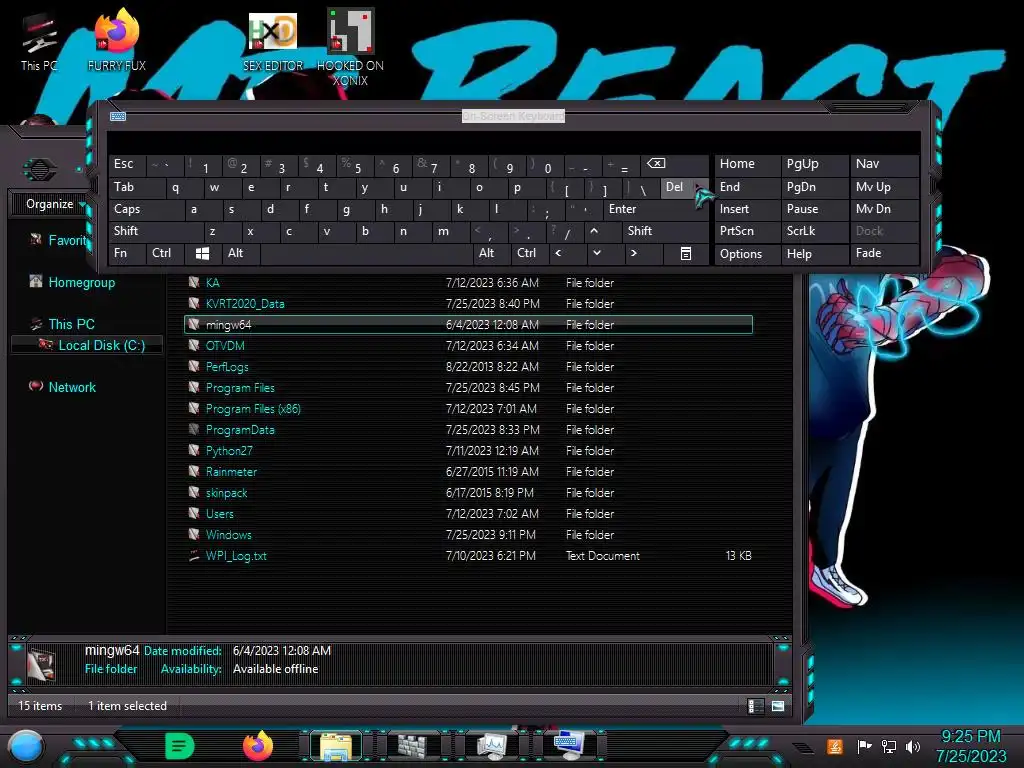Click the Fade key on keyboard
This screenshot has height=768, width=1024.
coord(884,253)
